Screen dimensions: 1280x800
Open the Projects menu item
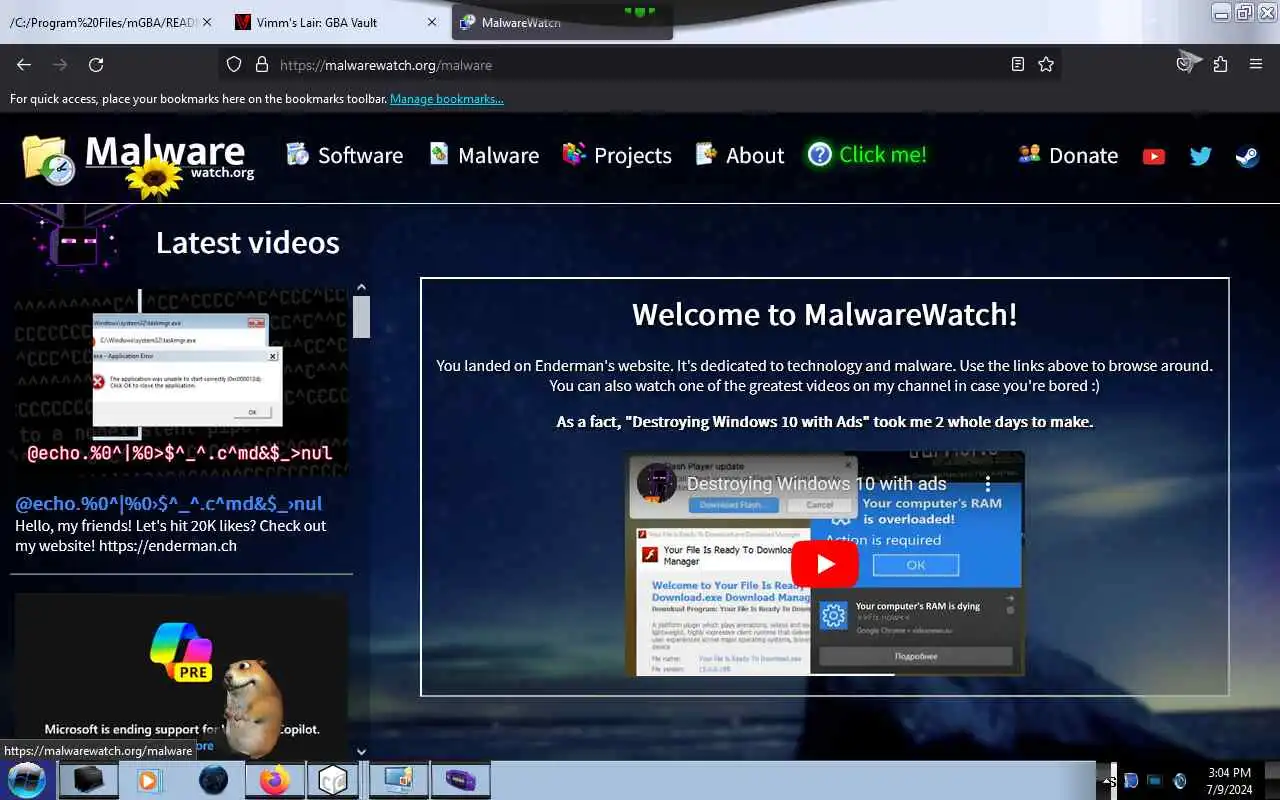[x=617, y=155]
